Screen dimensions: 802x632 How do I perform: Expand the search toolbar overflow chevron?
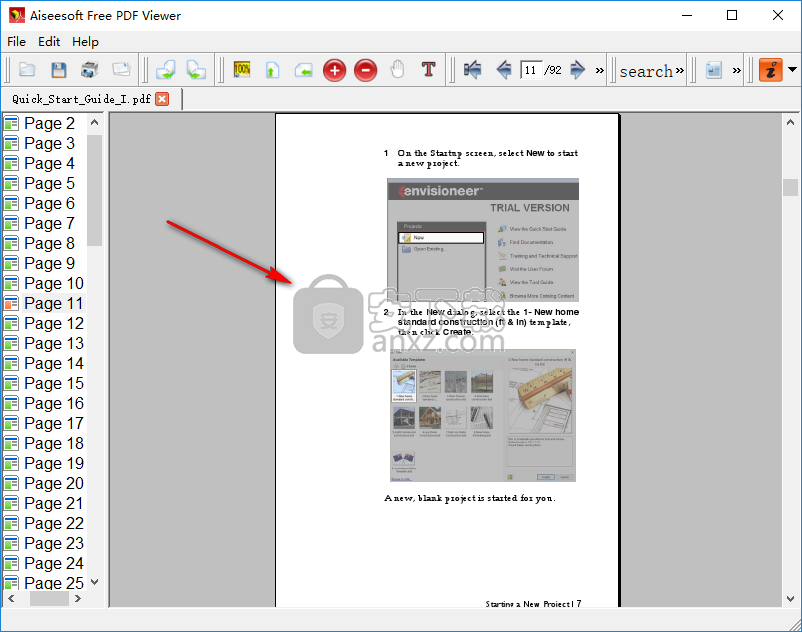point(679,71)
